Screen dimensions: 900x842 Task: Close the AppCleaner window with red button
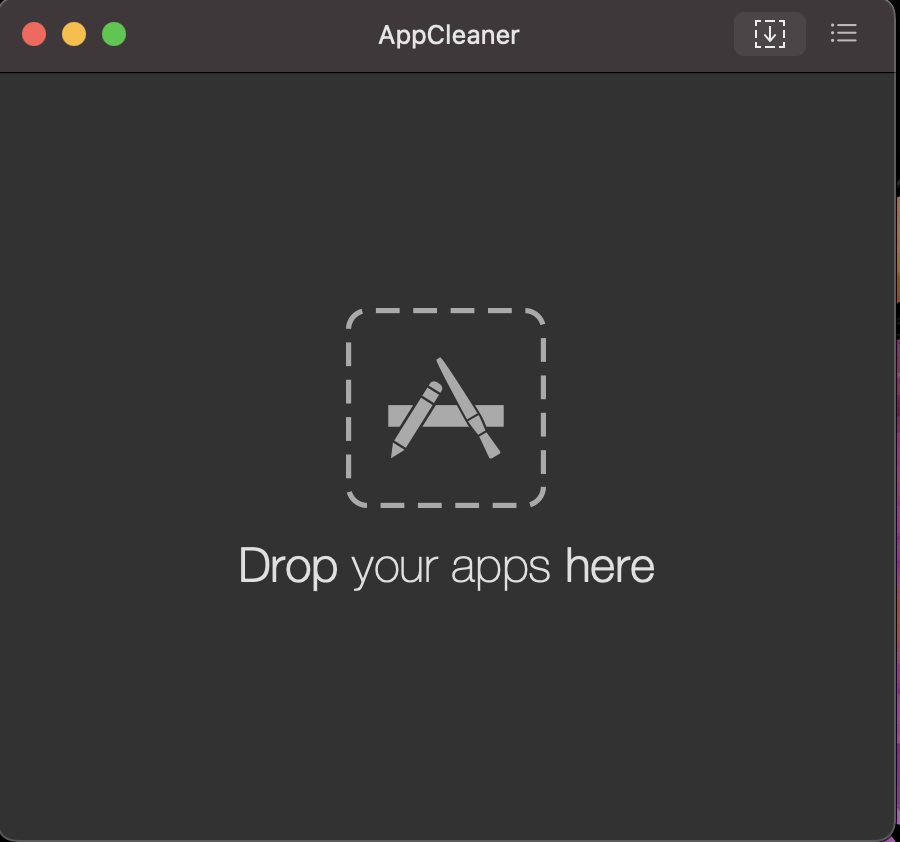(x=34, y=34)
